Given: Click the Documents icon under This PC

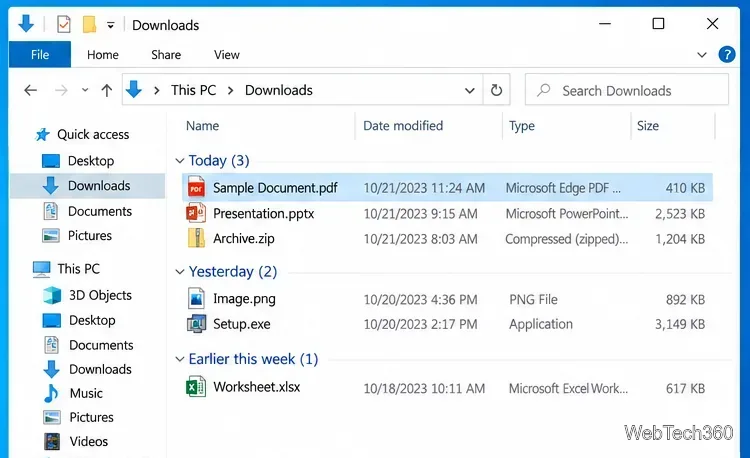Looking at the screenshot, I should point(52,345).
